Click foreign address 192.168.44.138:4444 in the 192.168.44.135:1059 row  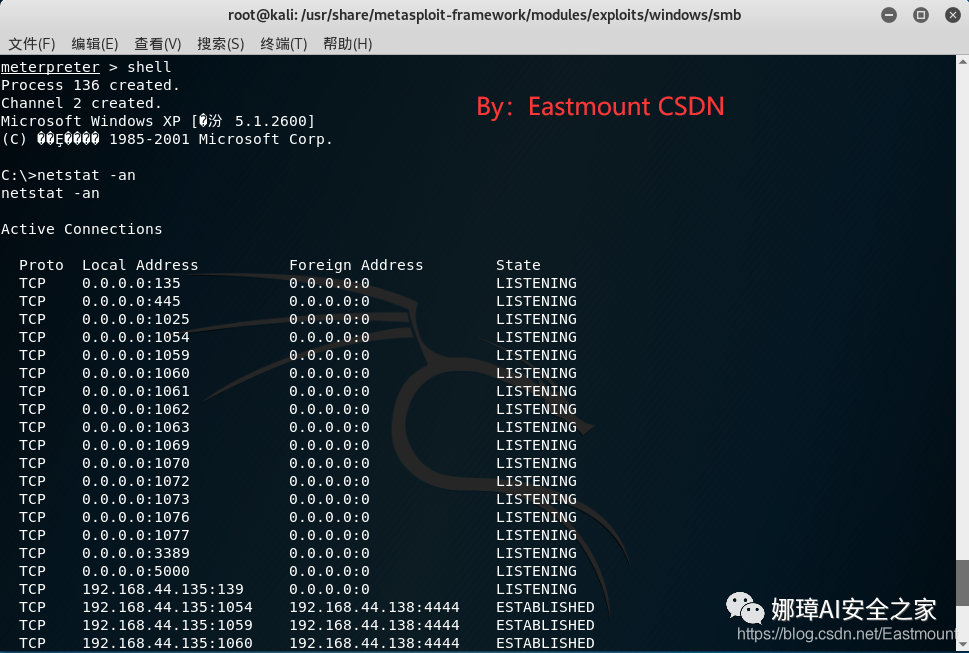pyautogui.click(x=374, y=625)
